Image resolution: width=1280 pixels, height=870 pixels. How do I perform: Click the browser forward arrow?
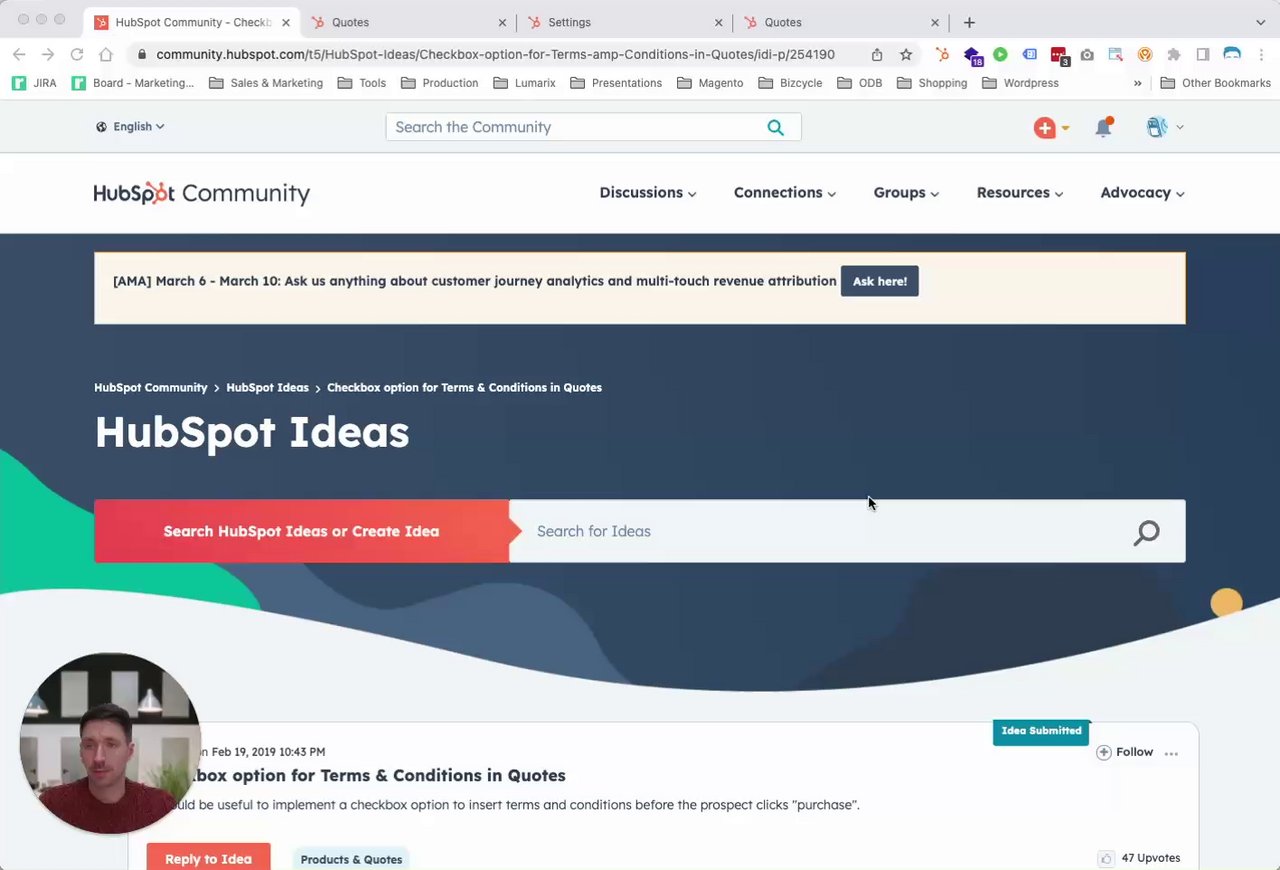[47, 54]
